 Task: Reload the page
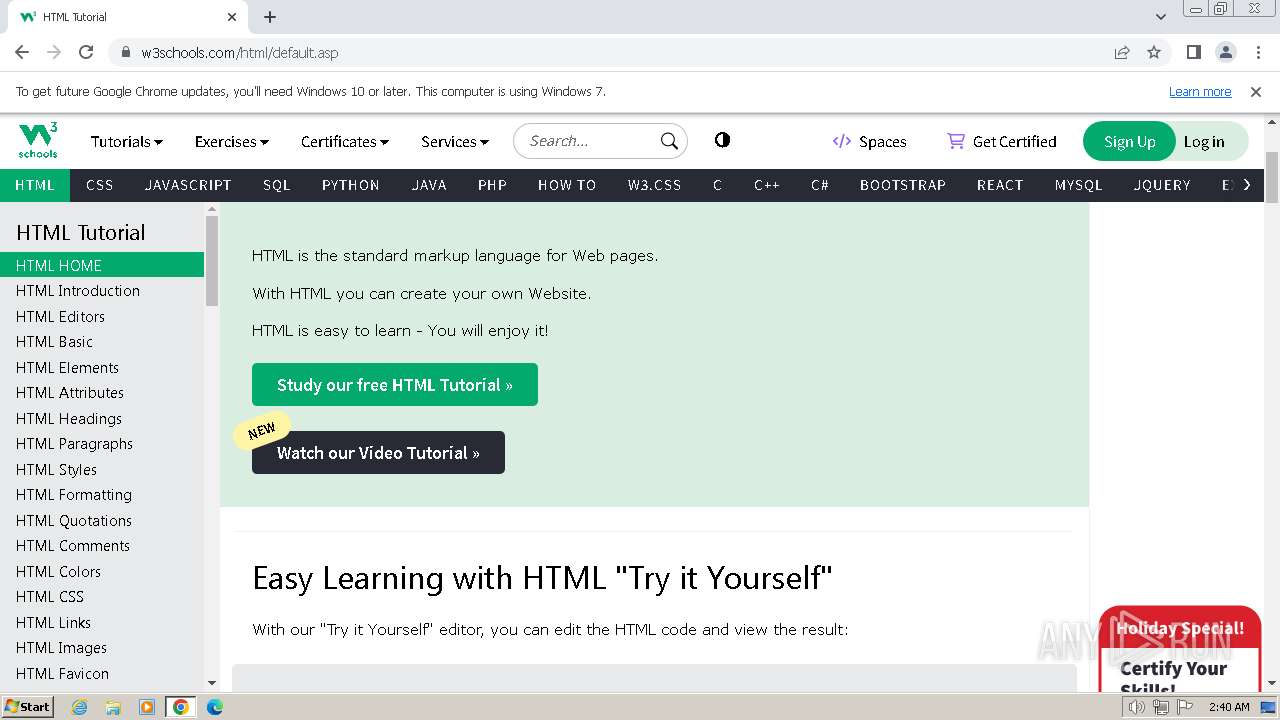[86, 52]
